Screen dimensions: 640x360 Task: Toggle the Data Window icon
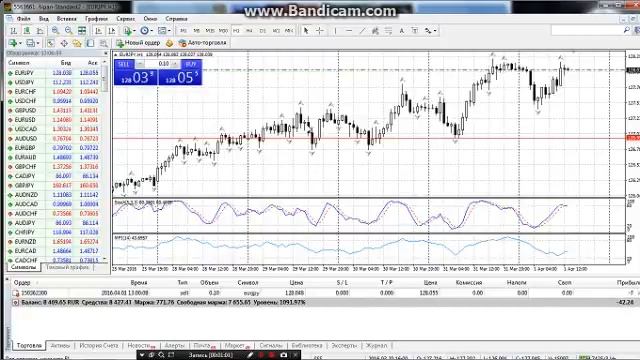(64, 43)
